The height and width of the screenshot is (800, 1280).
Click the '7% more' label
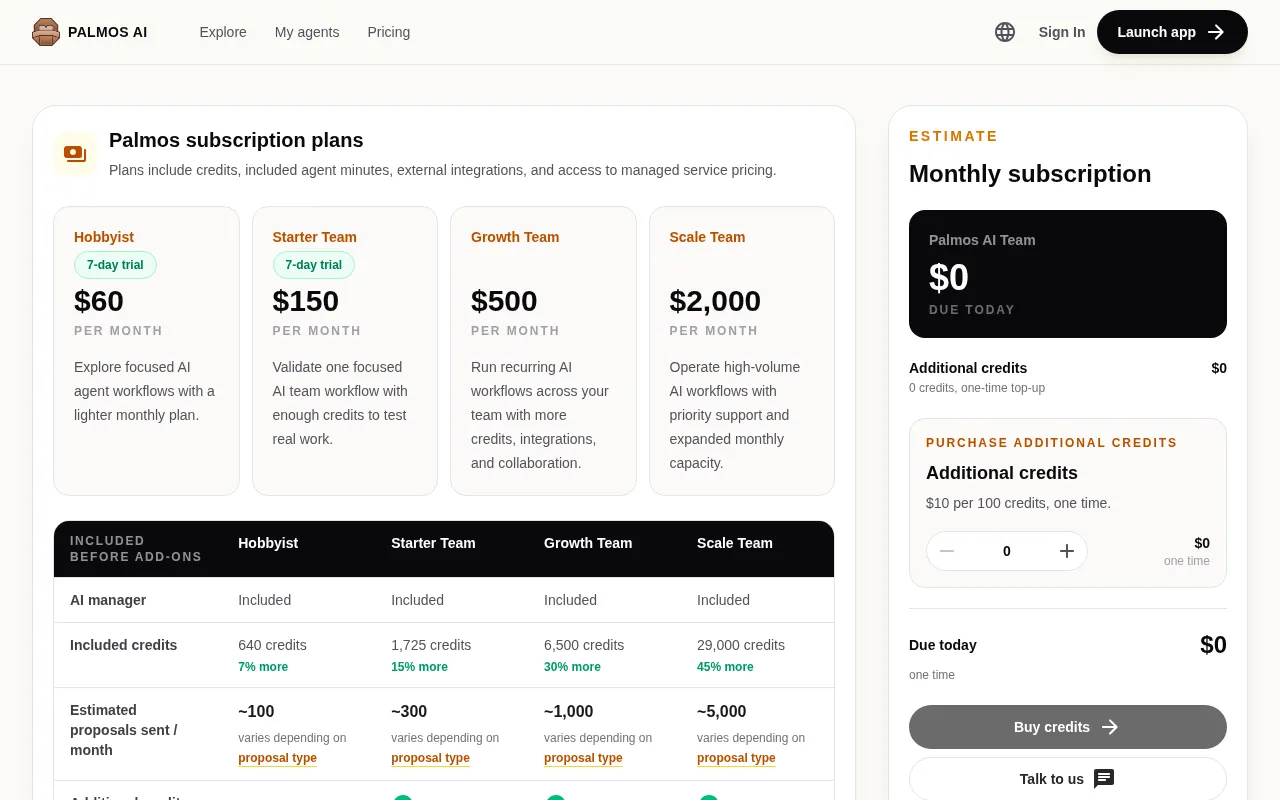pyautogui.click(x=263, y=667)
